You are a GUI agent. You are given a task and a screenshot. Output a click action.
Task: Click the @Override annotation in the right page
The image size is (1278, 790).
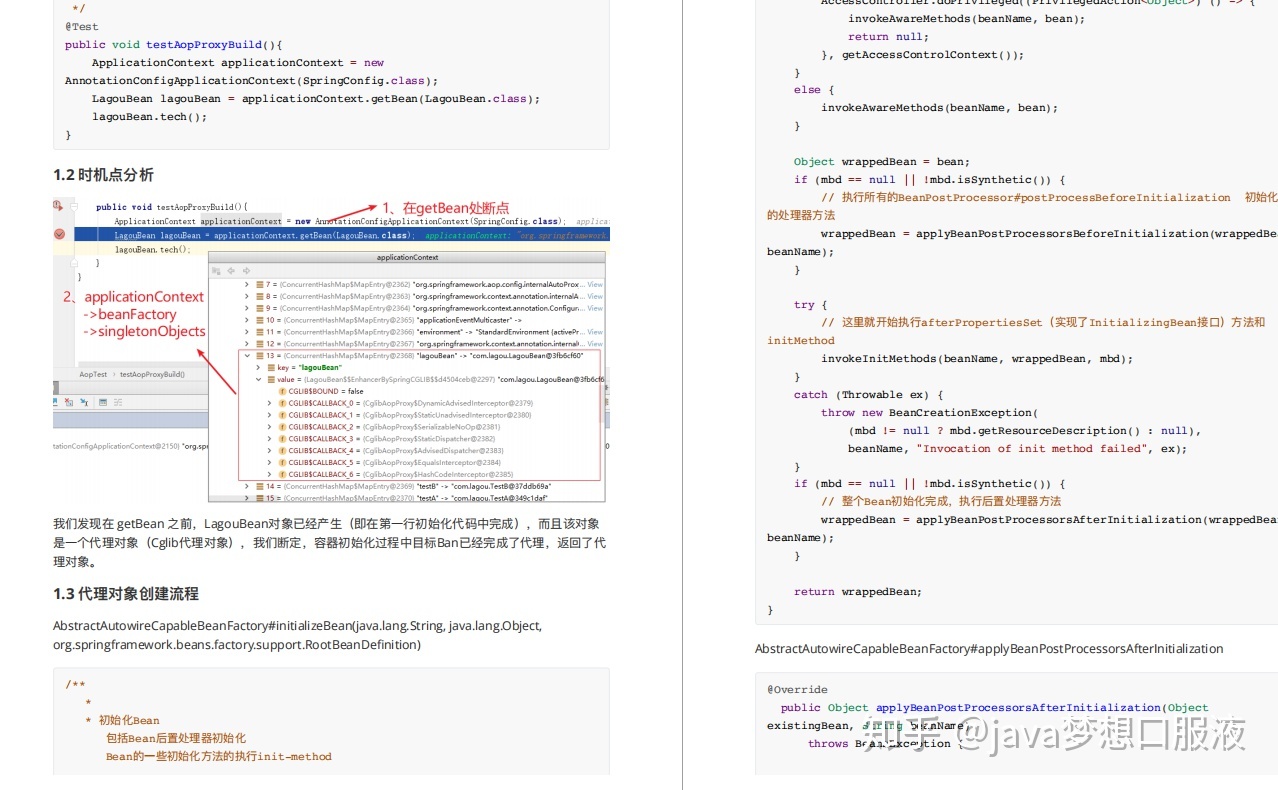pos(797,689)
